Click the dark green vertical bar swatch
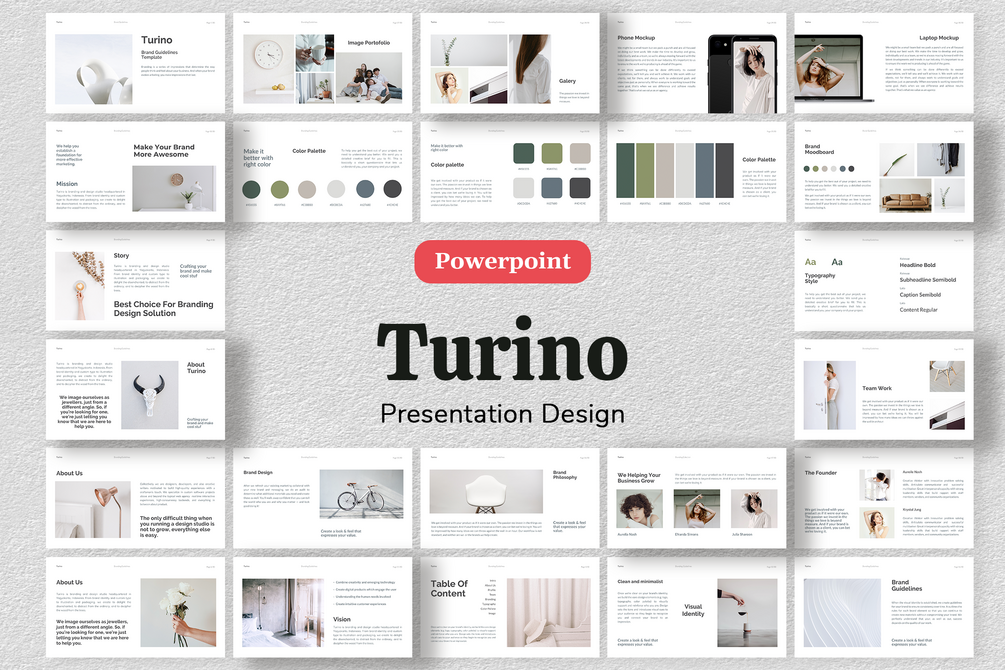Image resolution: width=1005 pixels, height=670 pixels. point(626,171)
